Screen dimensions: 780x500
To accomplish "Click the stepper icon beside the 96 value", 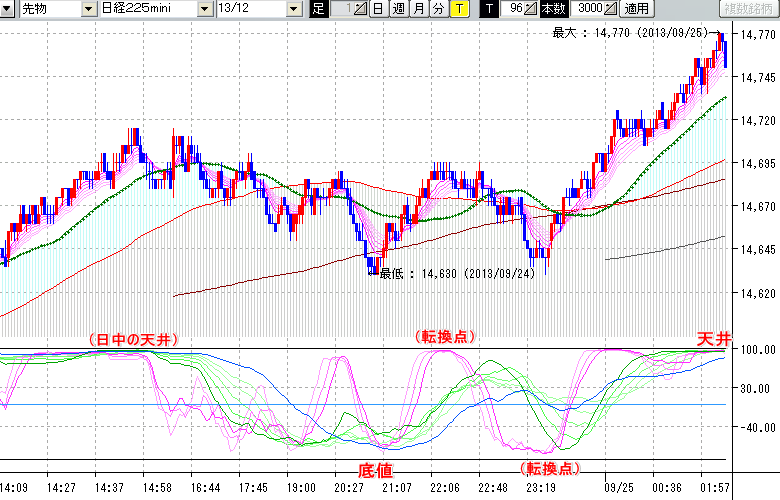I will (530, 9).
